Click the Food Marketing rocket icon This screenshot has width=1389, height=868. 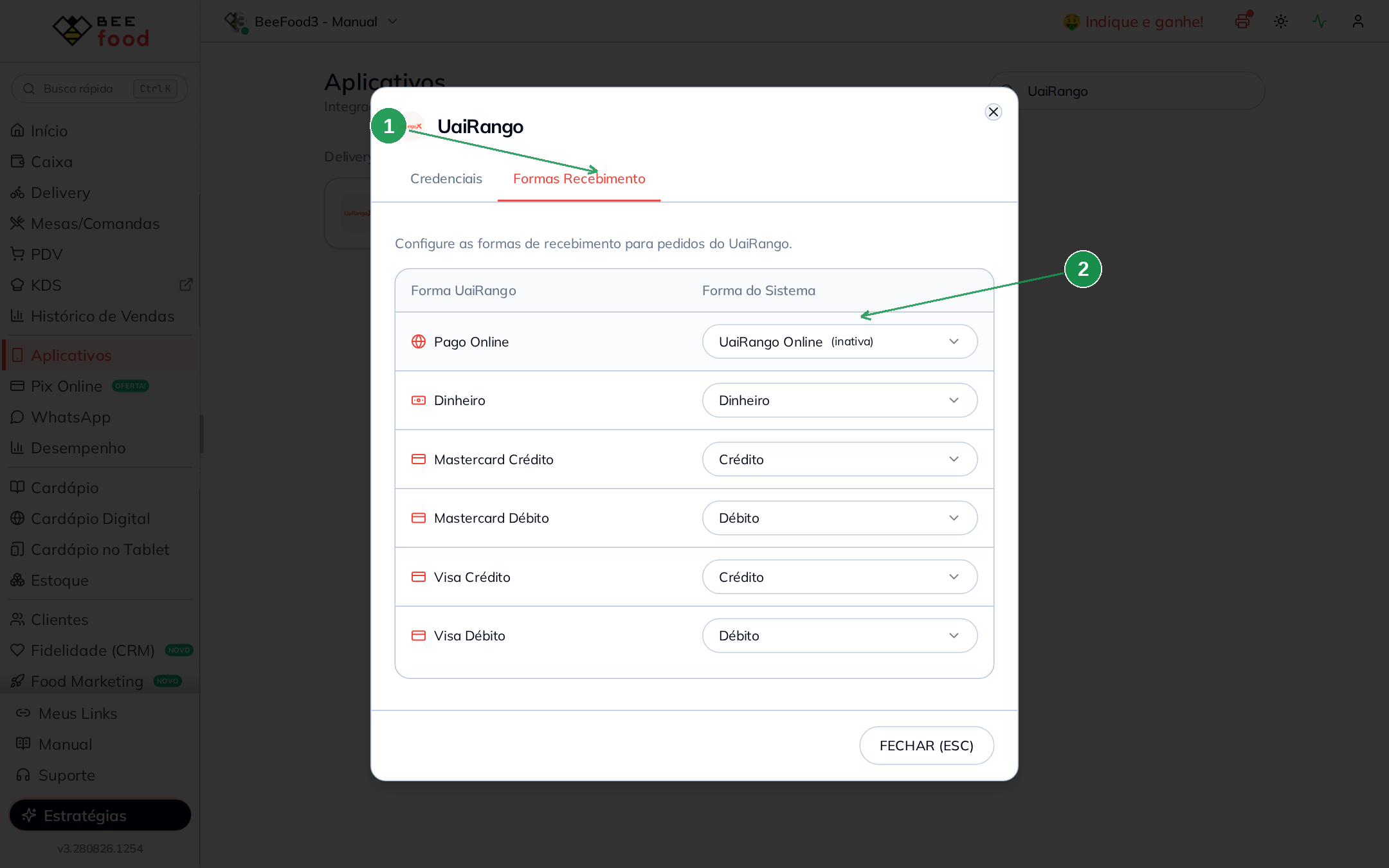tap(17, 681)
